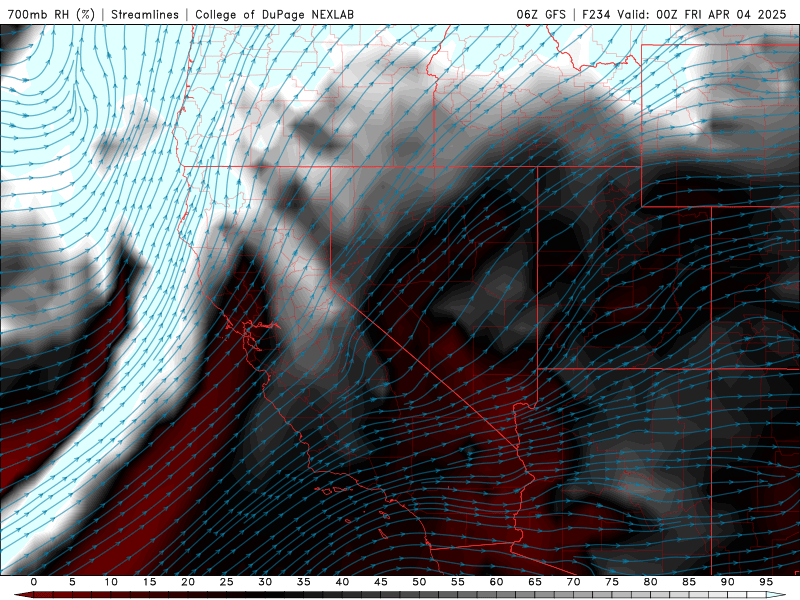This screenshot has width=800, height=600.
Task: Select the "10" colorbar scale label
Action: point(111,582)
